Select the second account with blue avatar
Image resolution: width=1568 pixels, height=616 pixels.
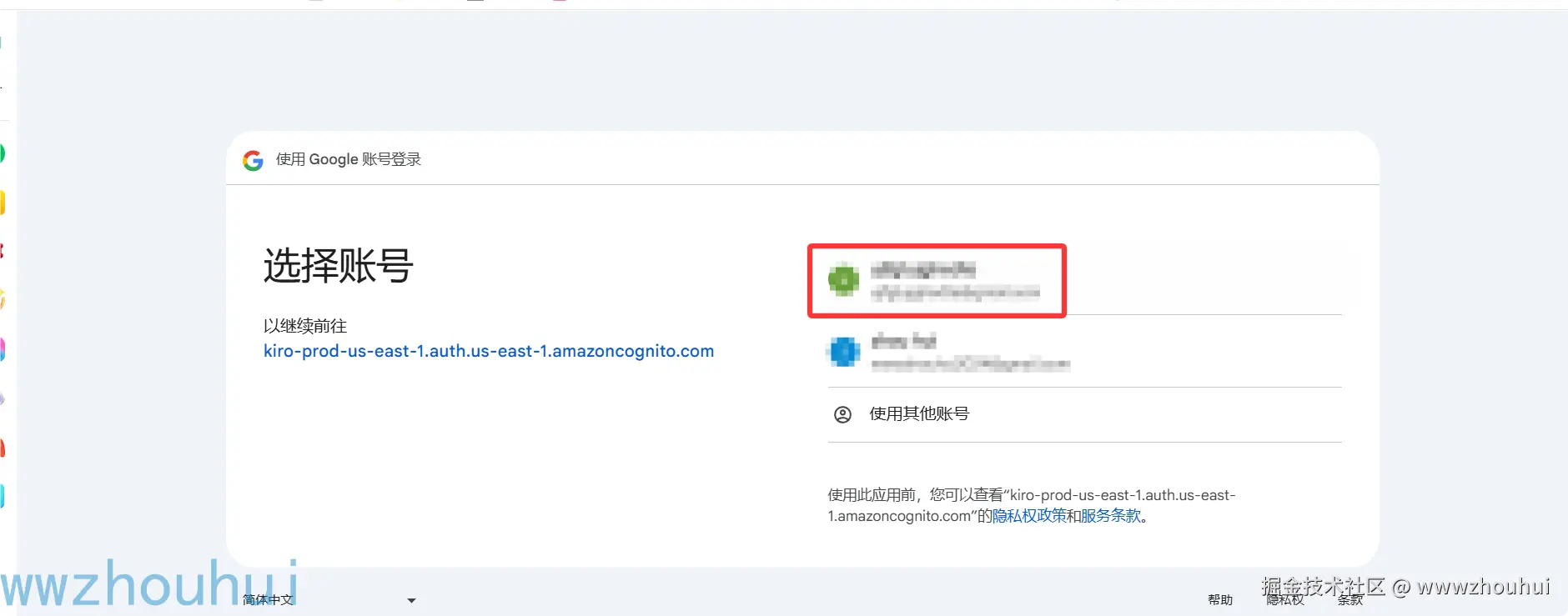click(1084, 351)
